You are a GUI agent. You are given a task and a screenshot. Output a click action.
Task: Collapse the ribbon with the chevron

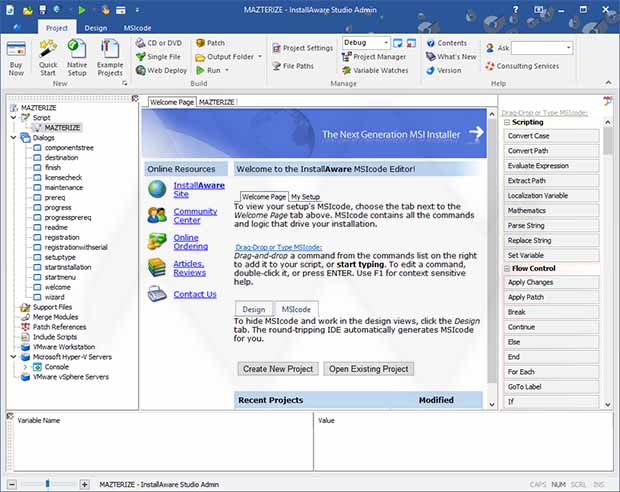click(609, 83)
